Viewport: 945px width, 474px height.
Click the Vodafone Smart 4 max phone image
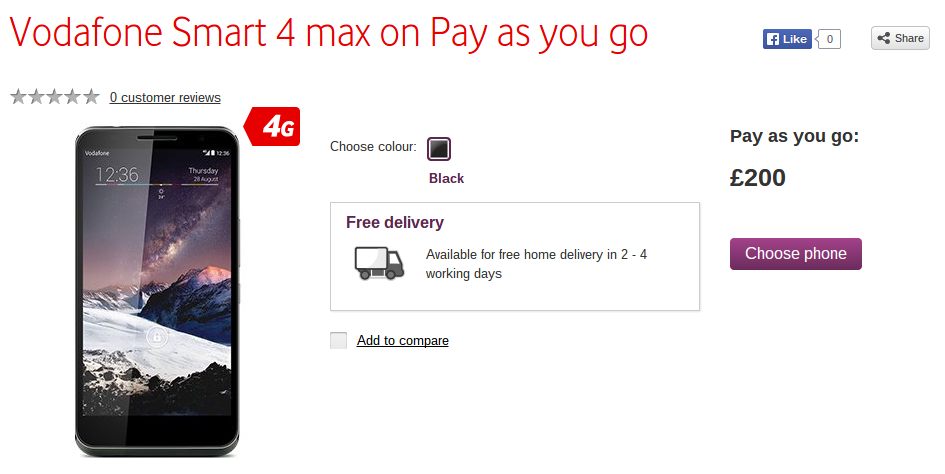pos(157,291)
